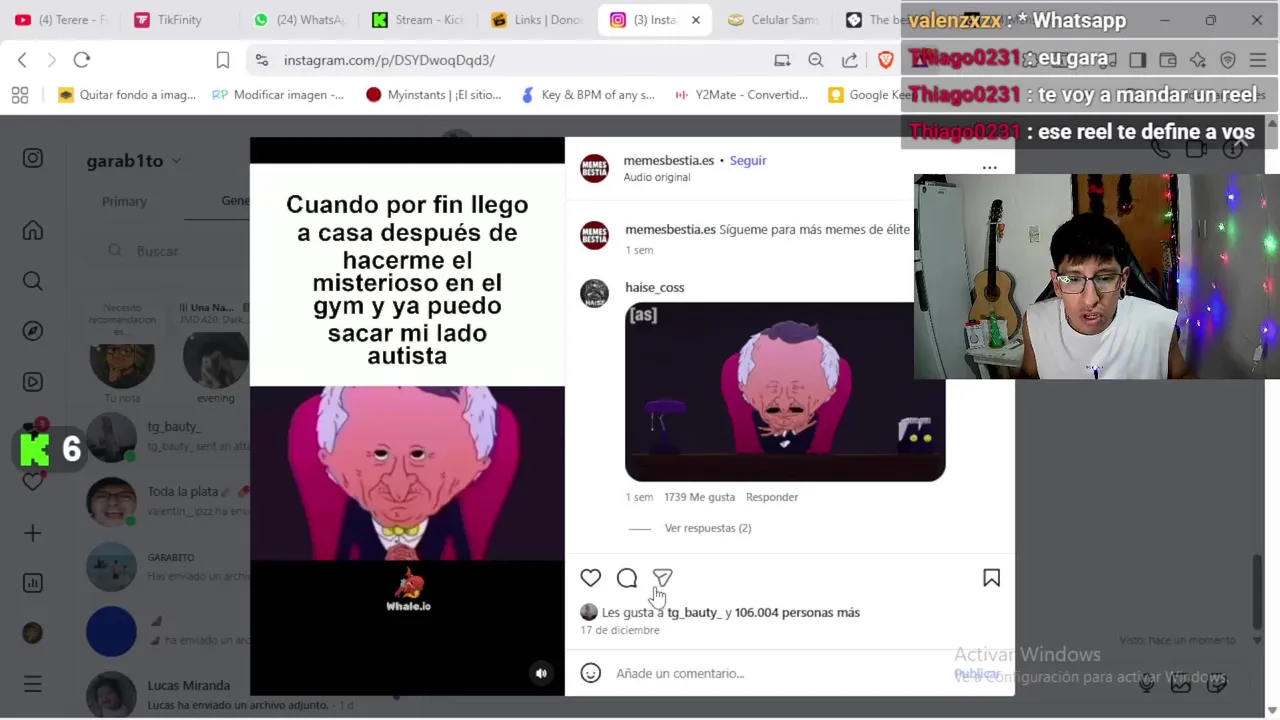Open the bookmarks bar apps grid icon
This screenshot has width=1280, height=720.
[20, 95]
